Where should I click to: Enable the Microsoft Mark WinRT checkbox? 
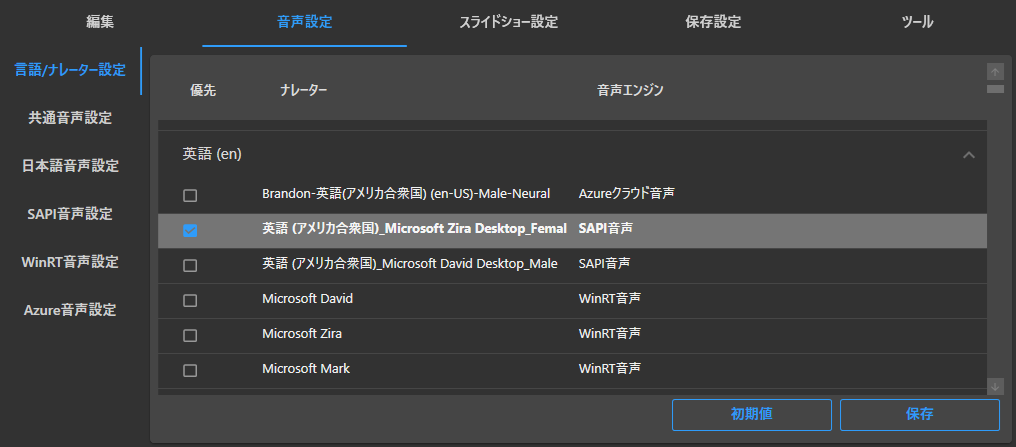point(190,370)
